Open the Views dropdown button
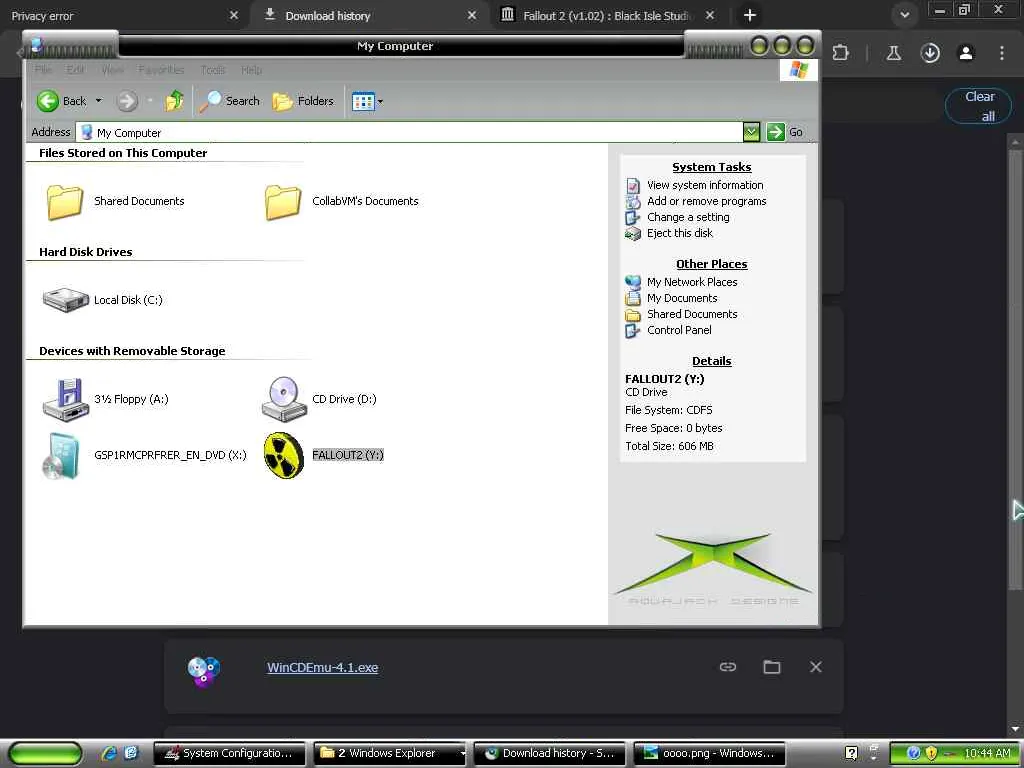1024x768 pixels. pos(367,101)
